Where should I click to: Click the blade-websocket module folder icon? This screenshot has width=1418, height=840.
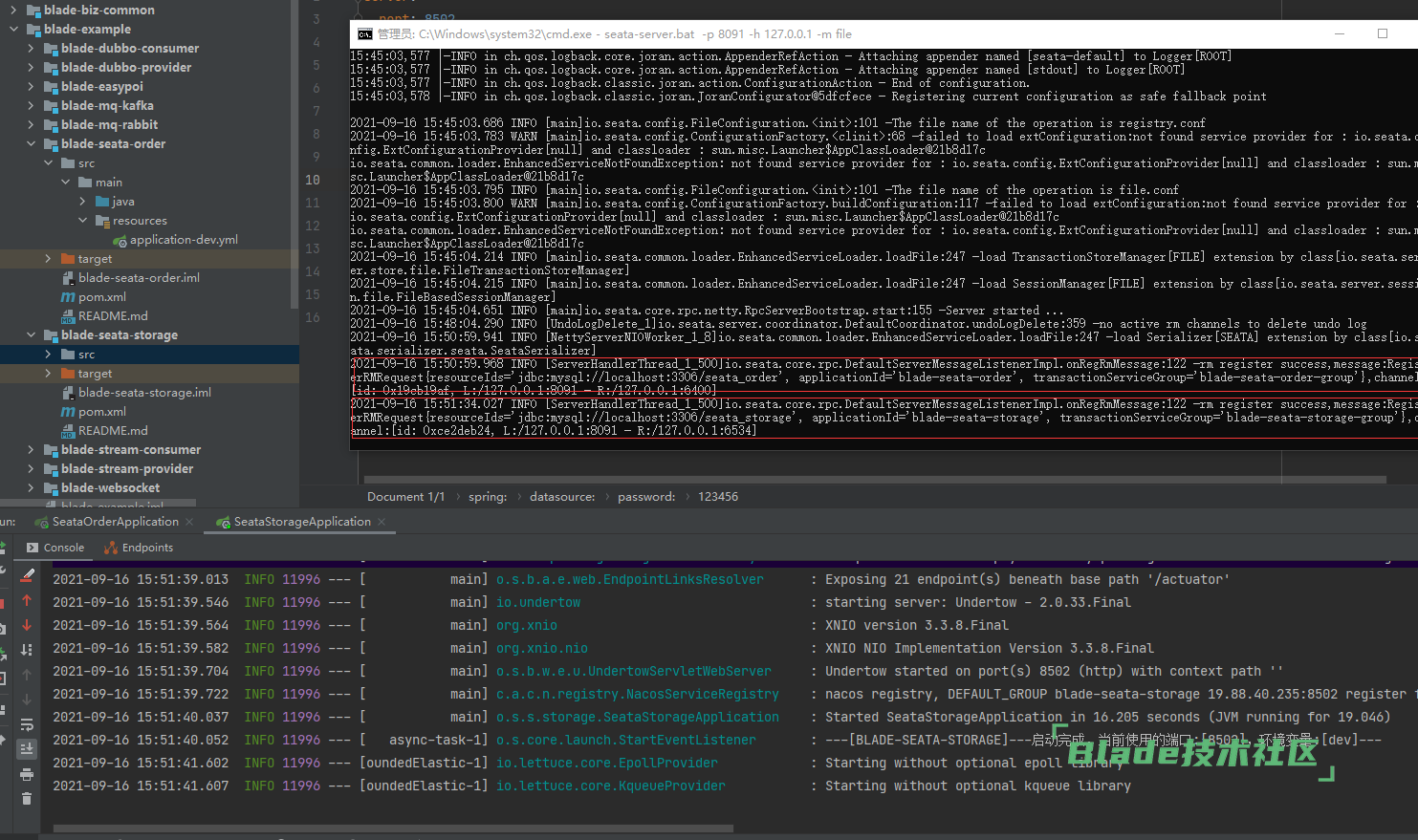(x=51, y=488)
